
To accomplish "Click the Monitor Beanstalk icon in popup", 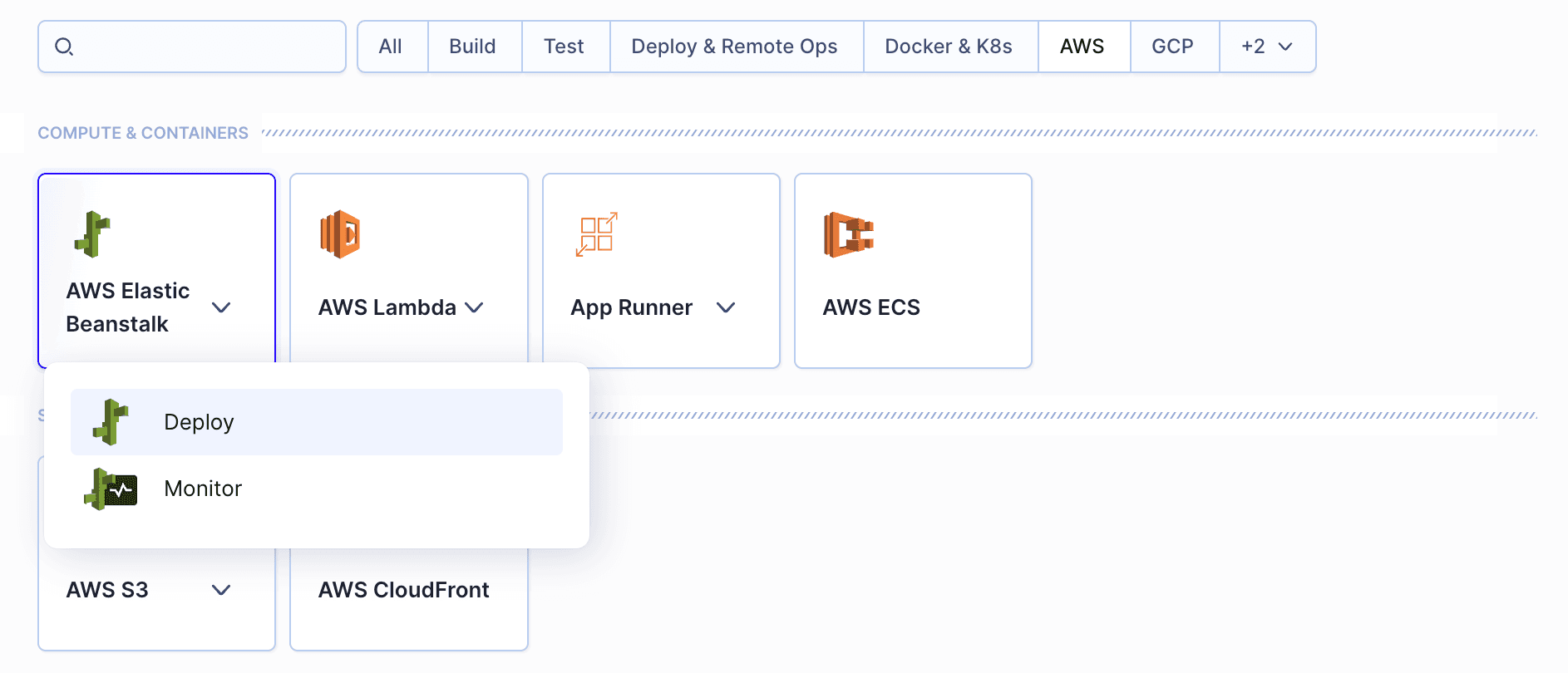I will (x=111, y=489).
